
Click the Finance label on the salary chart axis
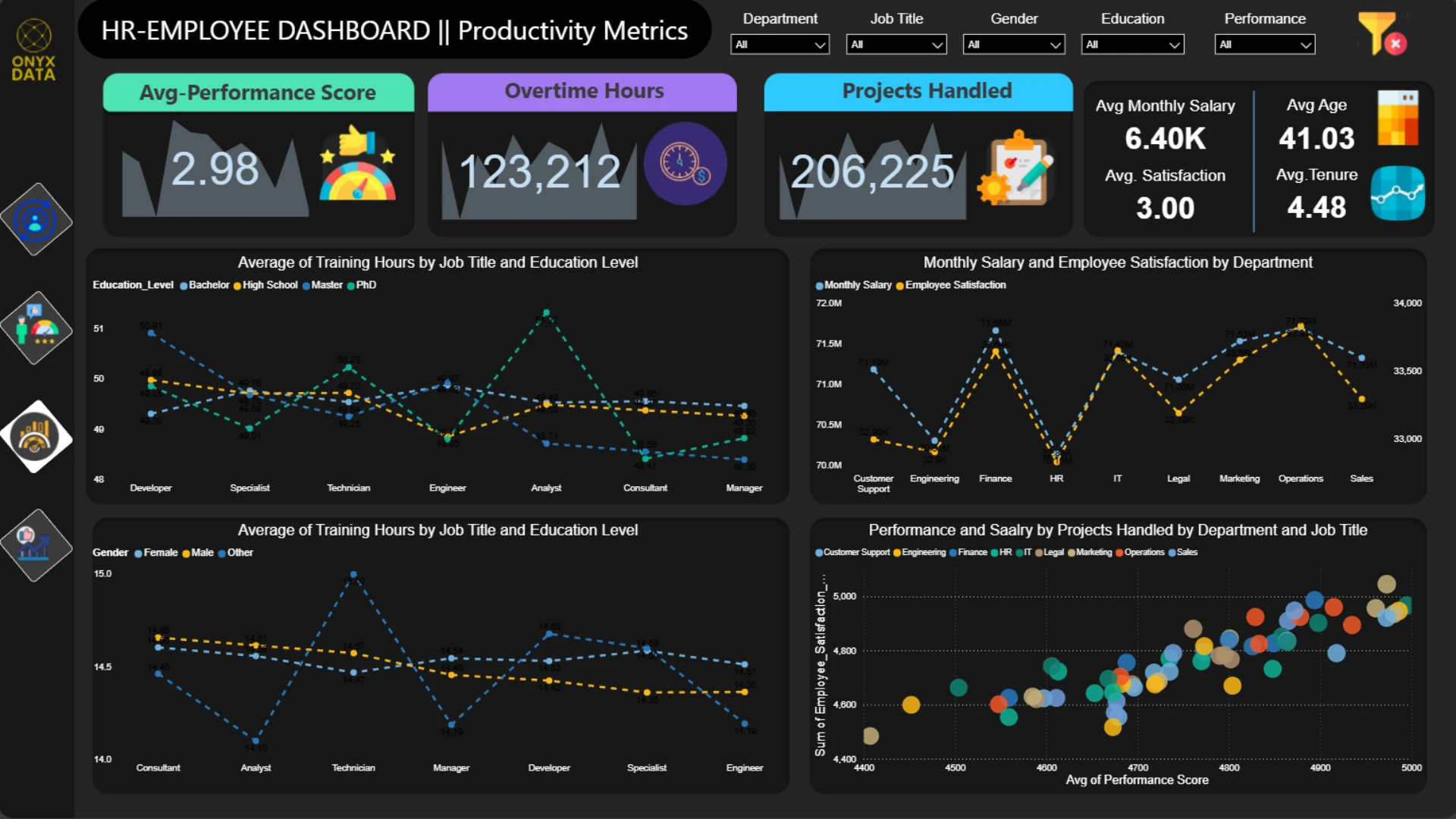point(995,479)
